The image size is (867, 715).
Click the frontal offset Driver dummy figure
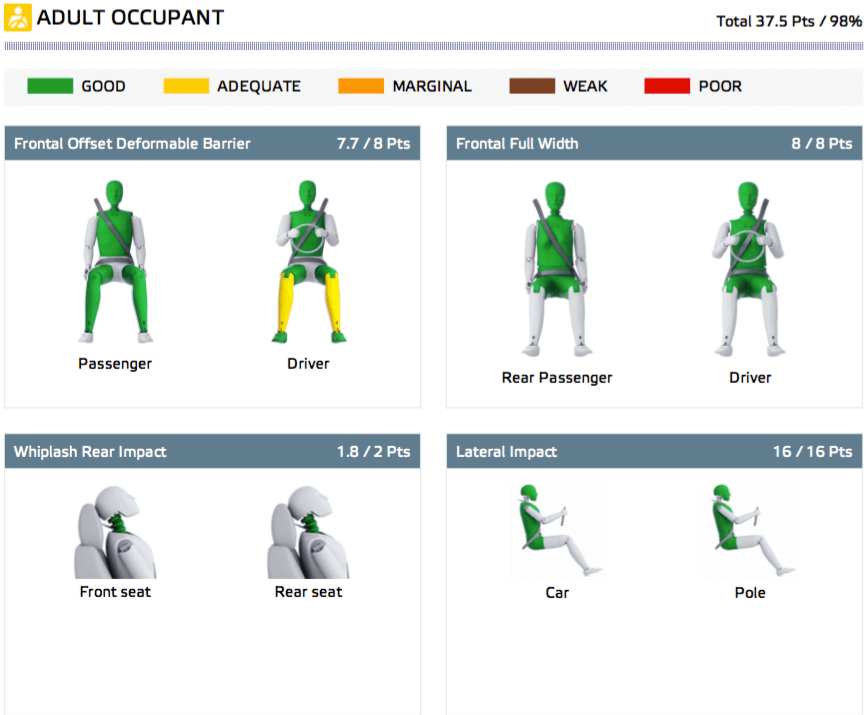pyautogui.click(x=308, y=262)
